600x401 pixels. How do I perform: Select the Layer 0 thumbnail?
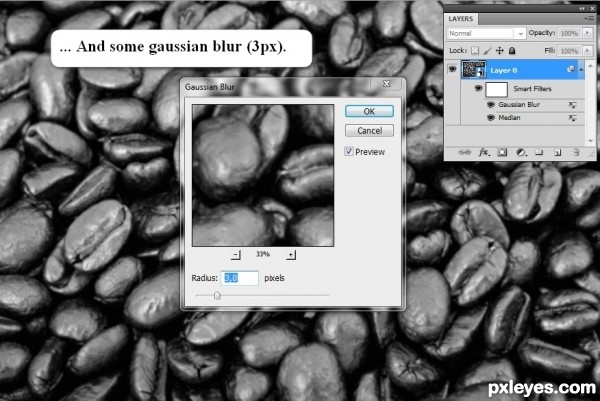pos(474,70)
